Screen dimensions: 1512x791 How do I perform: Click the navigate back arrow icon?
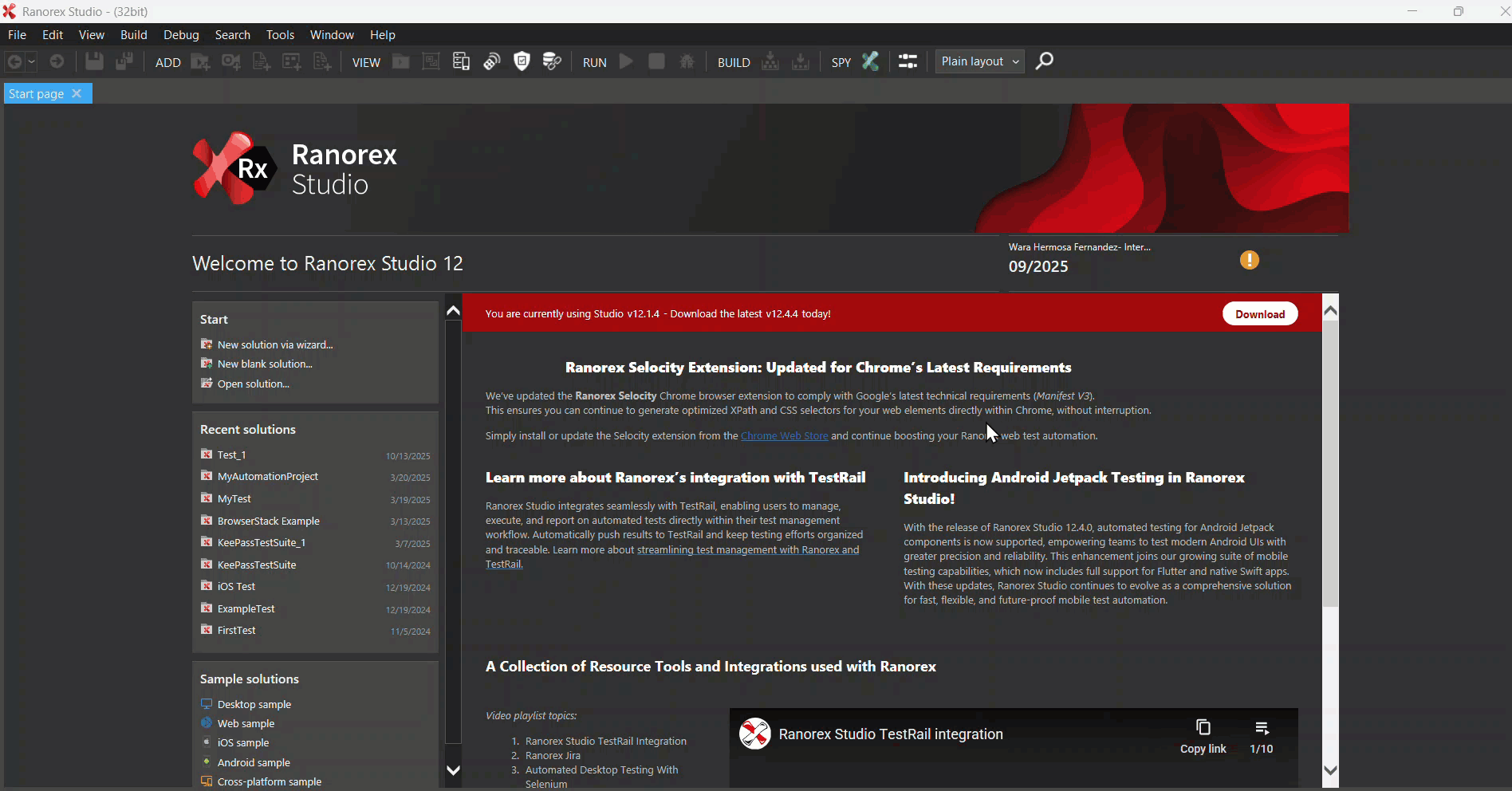tap(14, 61)
